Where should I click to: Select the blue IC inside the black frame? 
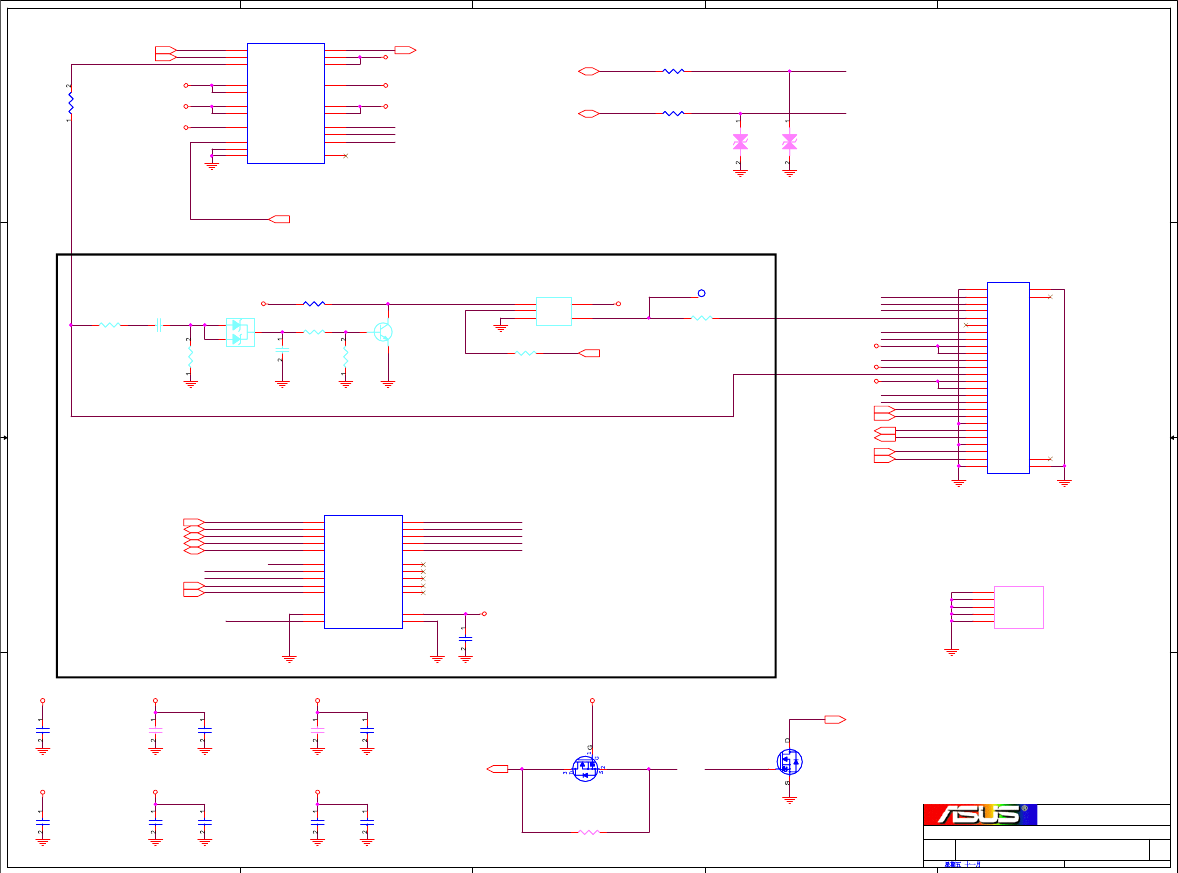point(363,572)
